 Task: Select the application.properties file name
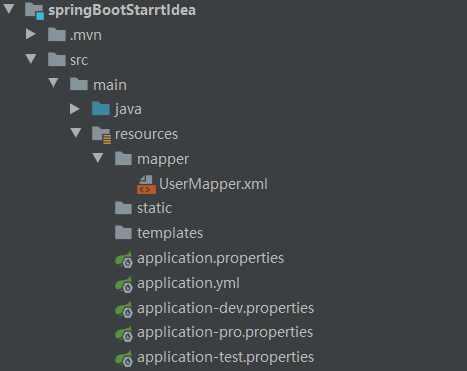click(211, 259)
